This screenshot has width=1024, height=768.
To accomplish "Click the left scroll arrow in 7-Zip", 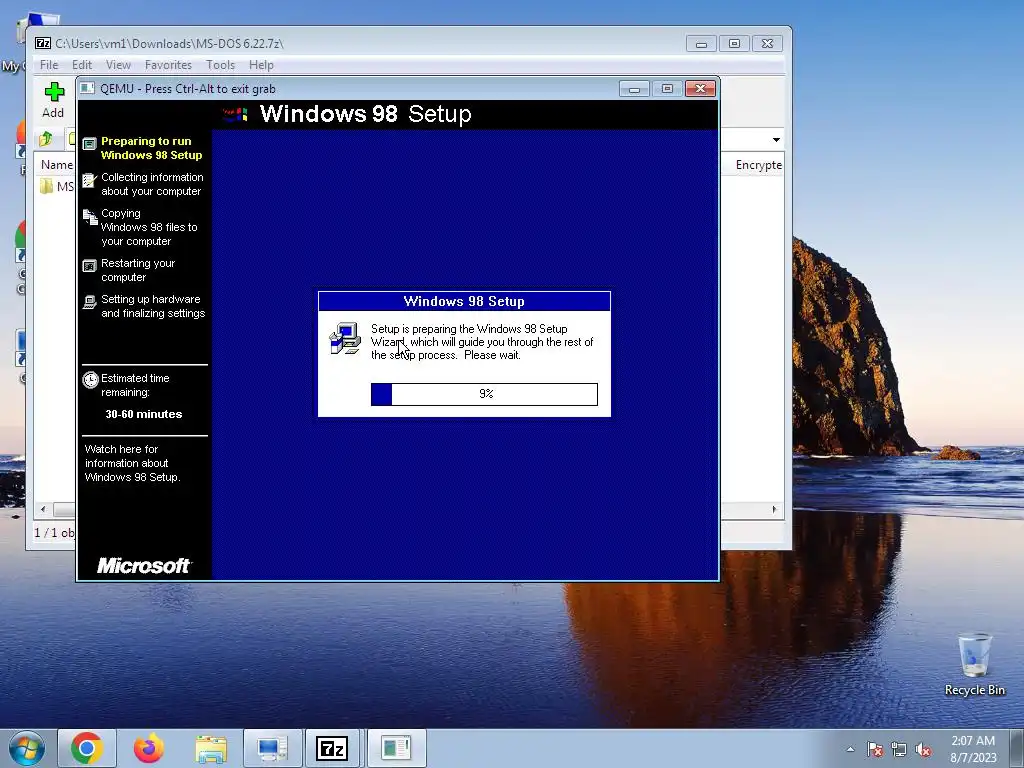I will pos(43,509).
